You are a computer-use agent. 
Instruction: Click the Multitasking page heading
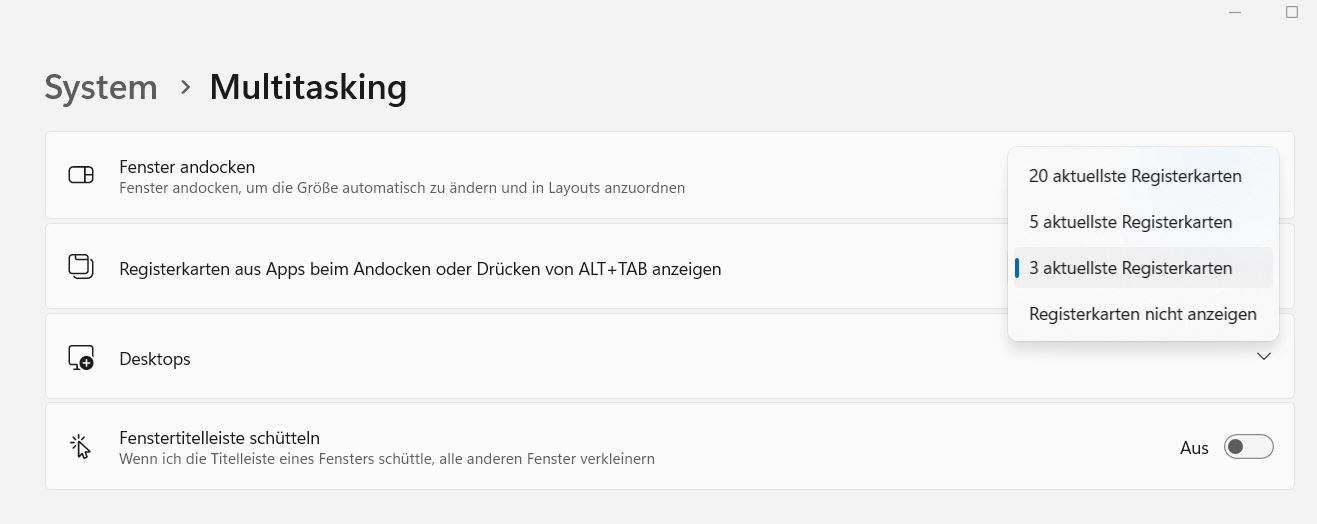pyautogui.click(x=308, y=88)
